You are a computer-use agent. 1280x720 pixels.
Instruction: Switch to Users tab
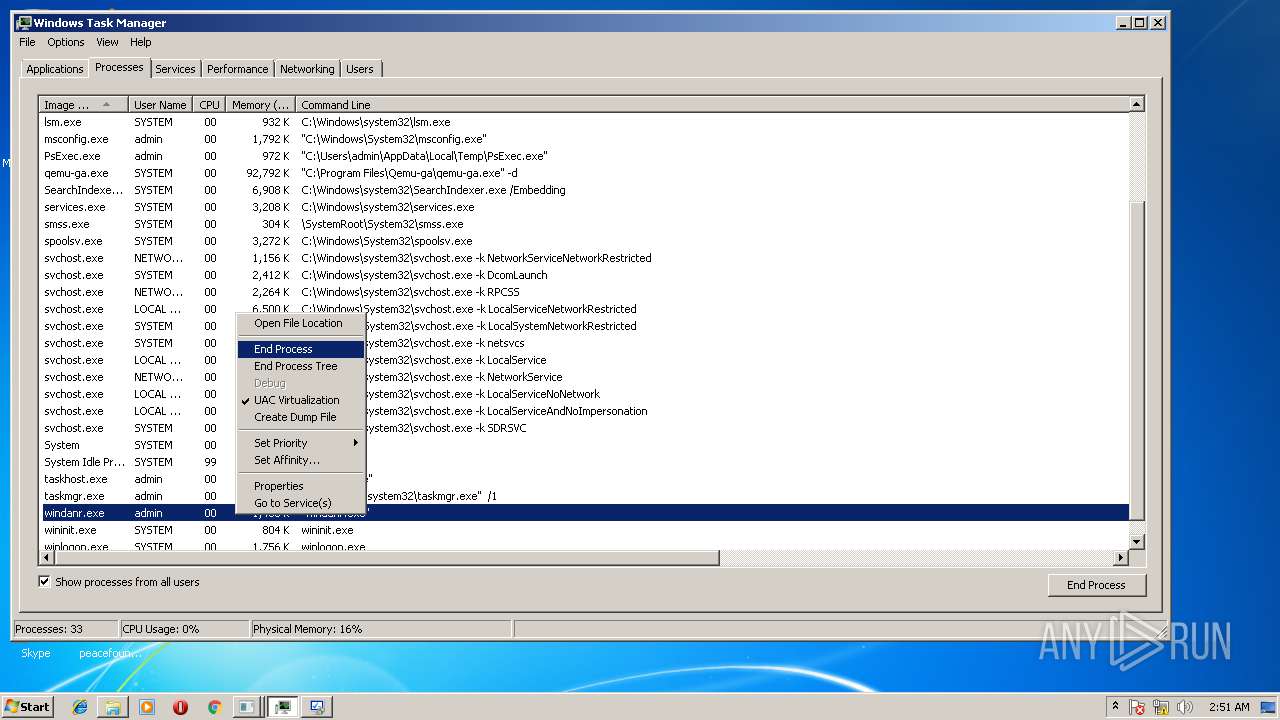[x=360, y=69]
